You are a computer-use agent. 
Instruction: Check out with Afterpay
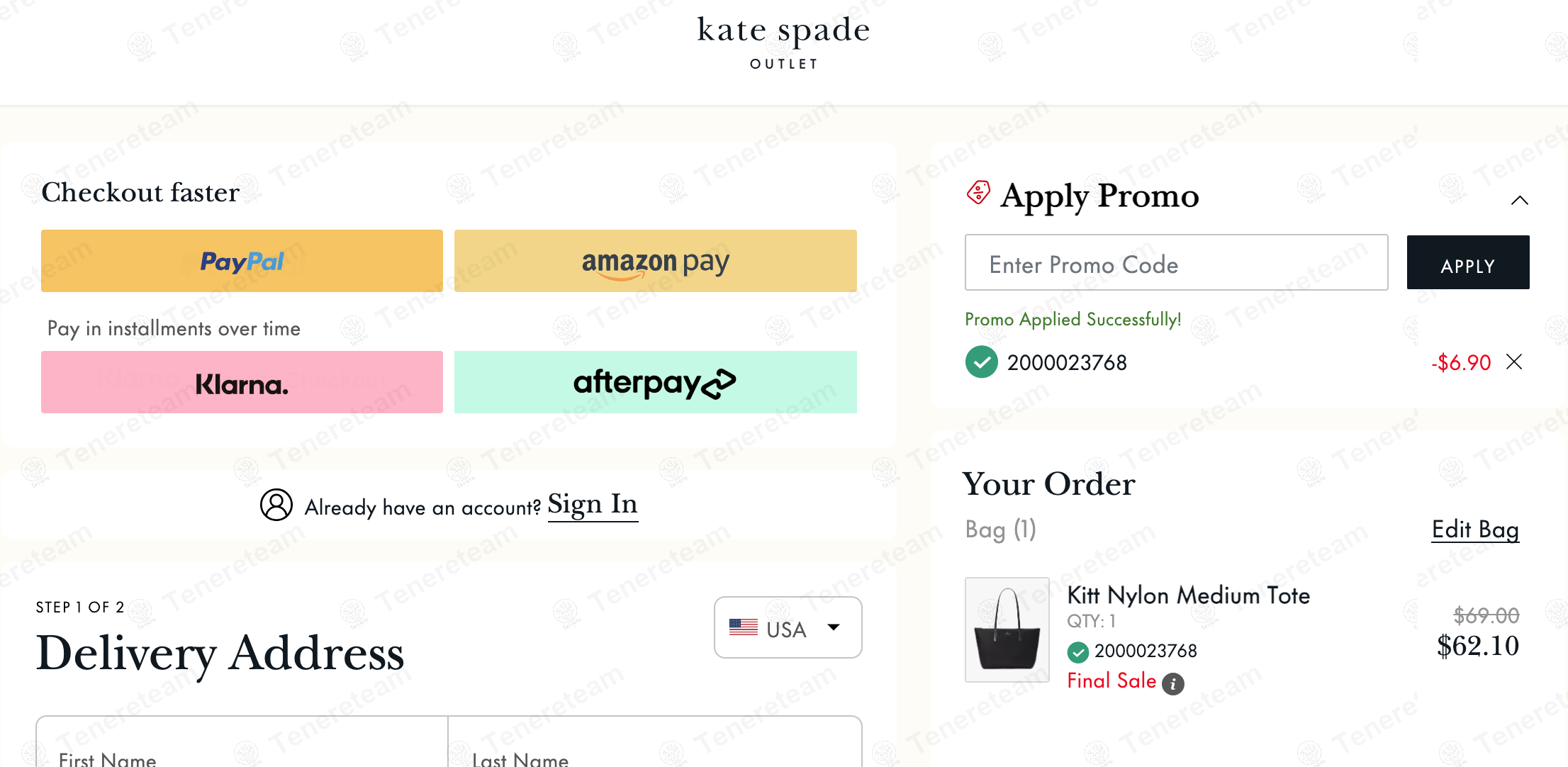tap(655, 382)
